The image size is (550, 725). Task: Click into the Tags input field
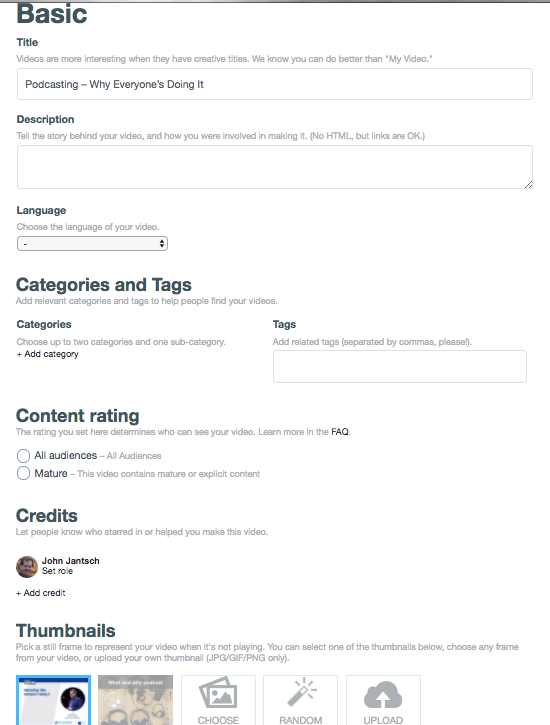[x=400, y=366]
